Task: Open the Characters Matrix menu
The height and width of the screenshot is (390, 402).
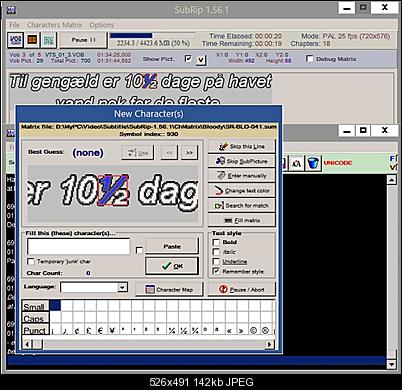Action: coord(55,25)
